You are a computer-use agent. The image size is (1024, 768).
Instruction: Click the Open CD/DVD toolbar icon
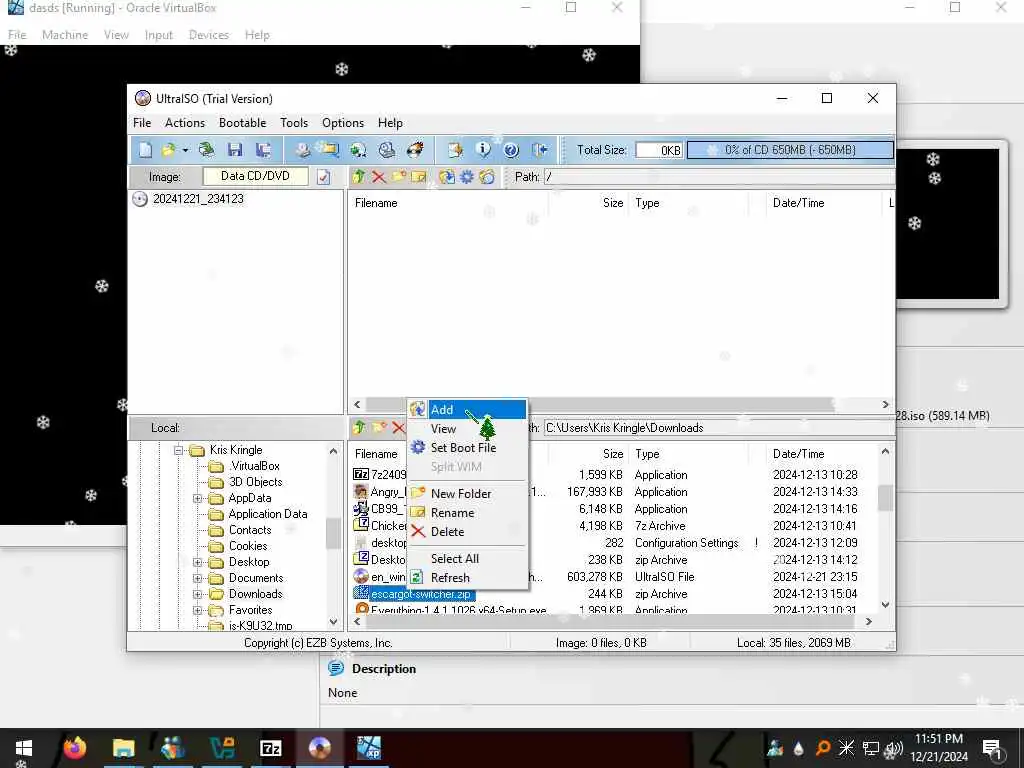click(x=206, y=150)
